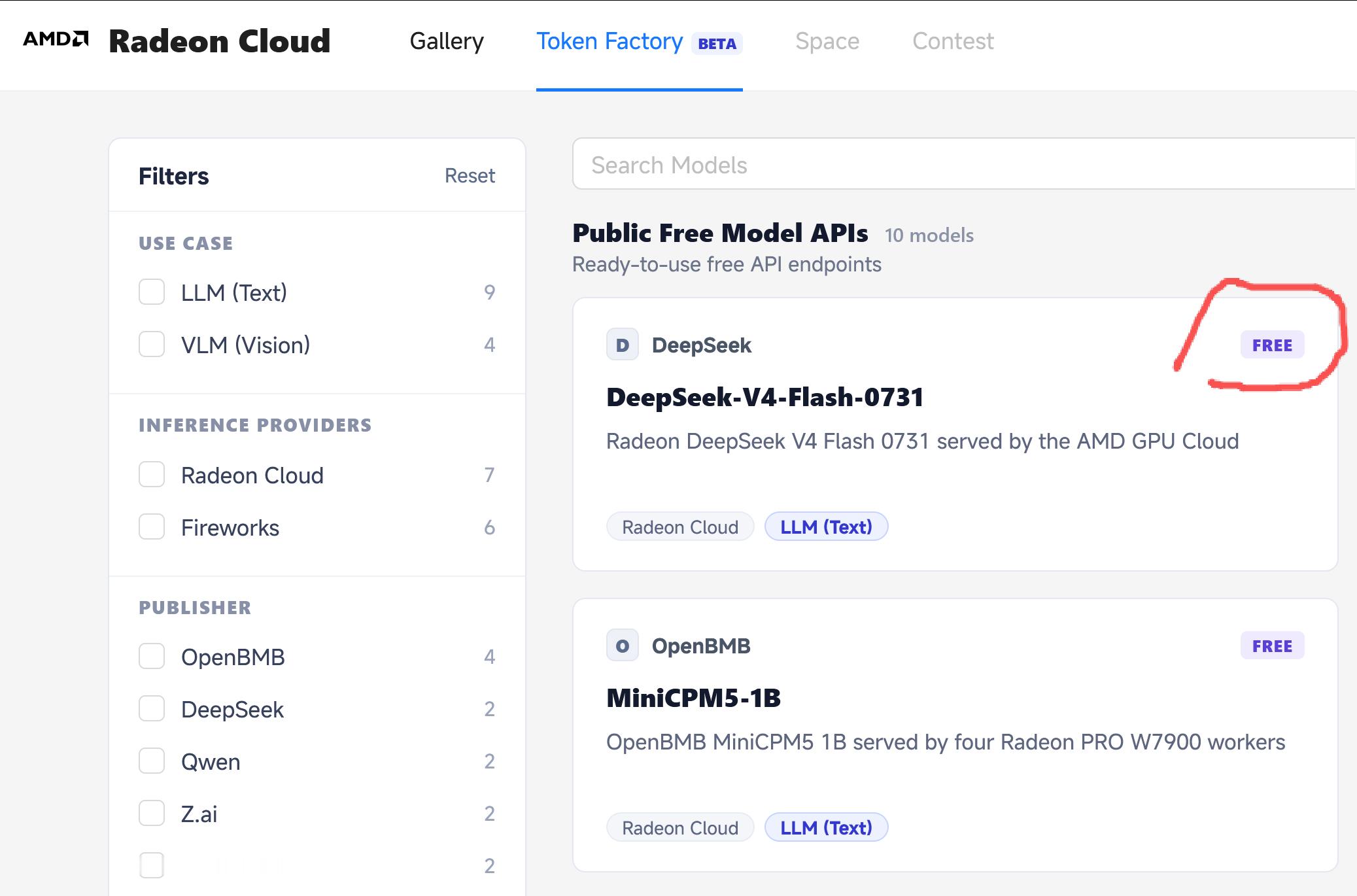Click FREE badge on DeepSeek card
Screen dimensions: 1357x896
click(x=1272, y=345)
